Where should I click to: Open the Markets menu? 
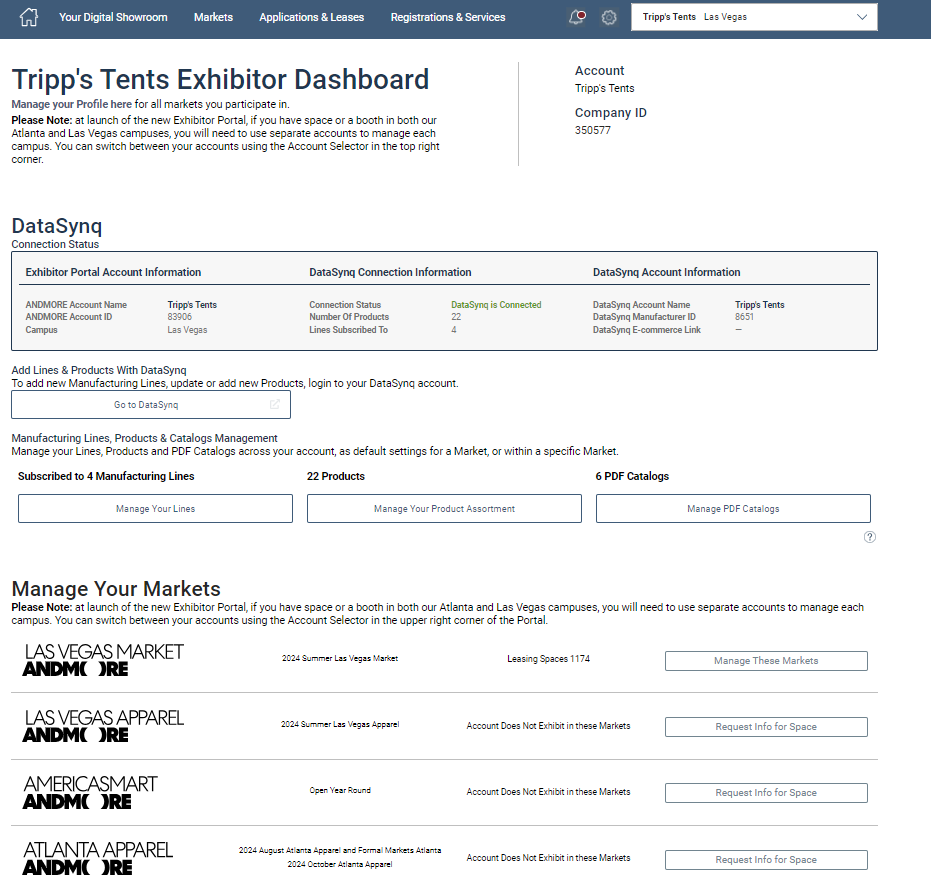pyautogui.click(x=213, y=17)
